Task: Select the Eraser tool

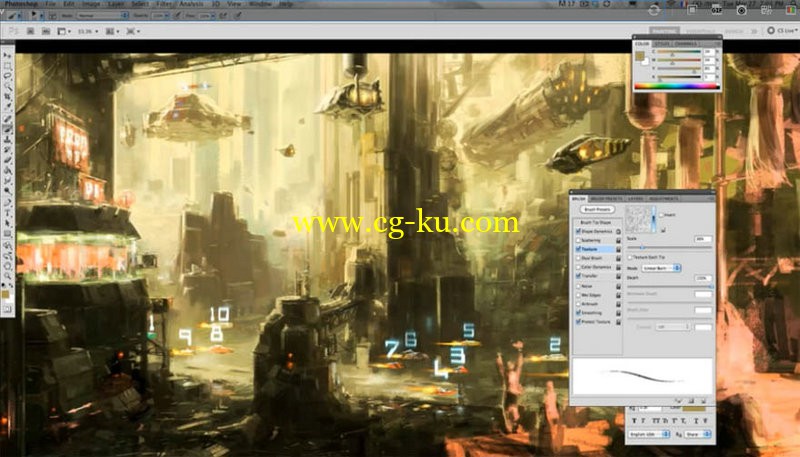Action: [x=8, y=160]
